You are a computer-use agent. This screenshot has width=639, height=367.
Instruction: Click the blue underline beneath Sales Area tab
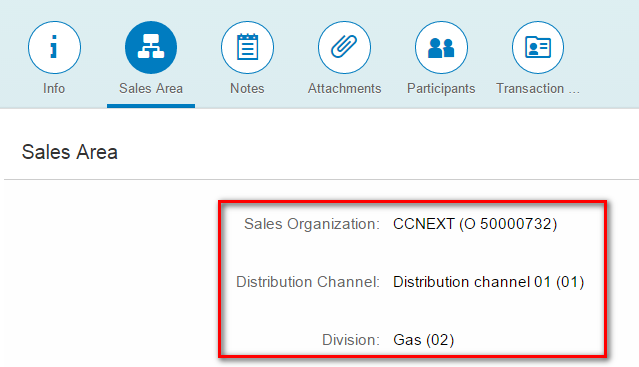(x=151, y=106)
